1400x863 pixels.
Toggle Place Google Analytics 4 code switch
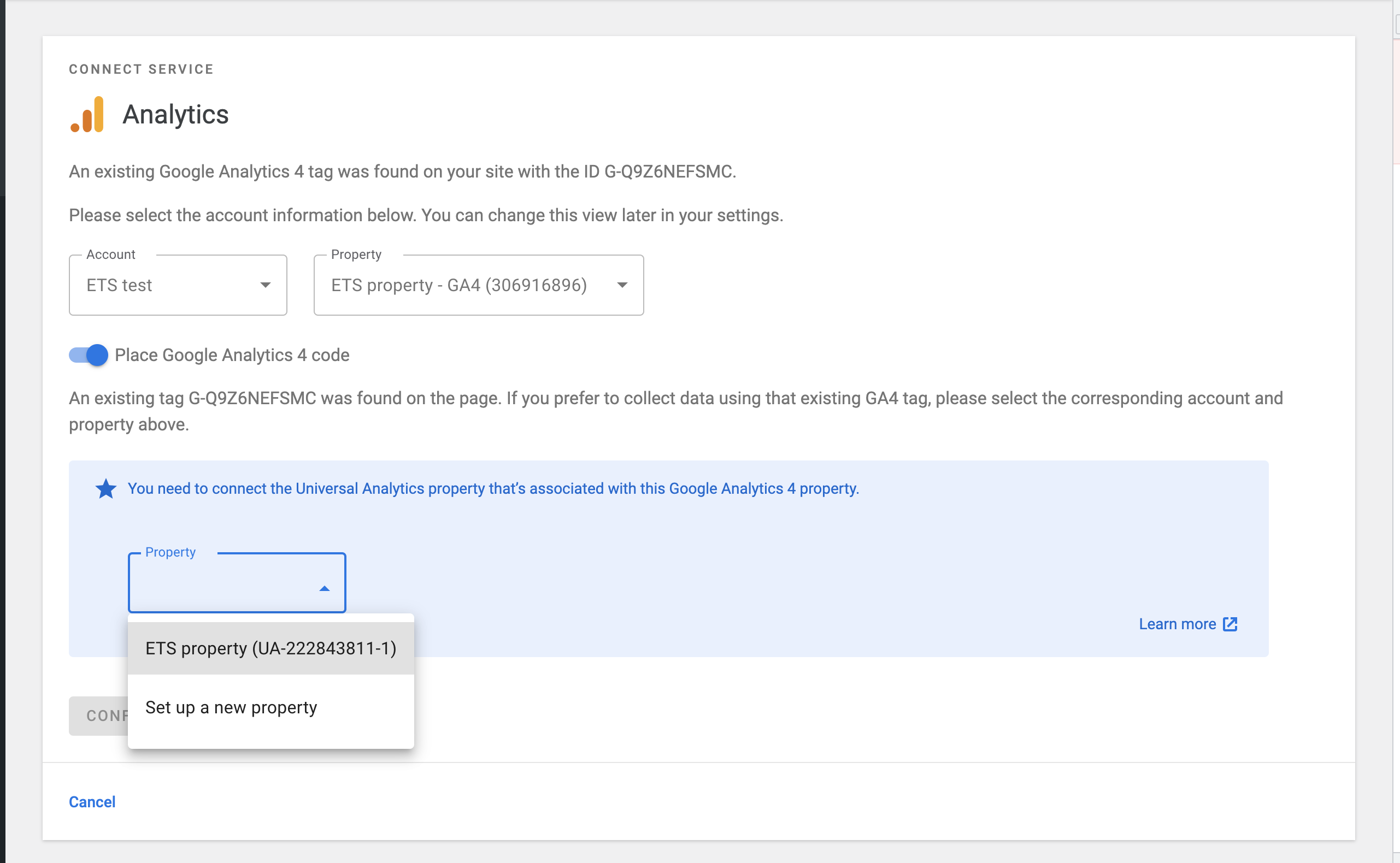pos(89,355)
